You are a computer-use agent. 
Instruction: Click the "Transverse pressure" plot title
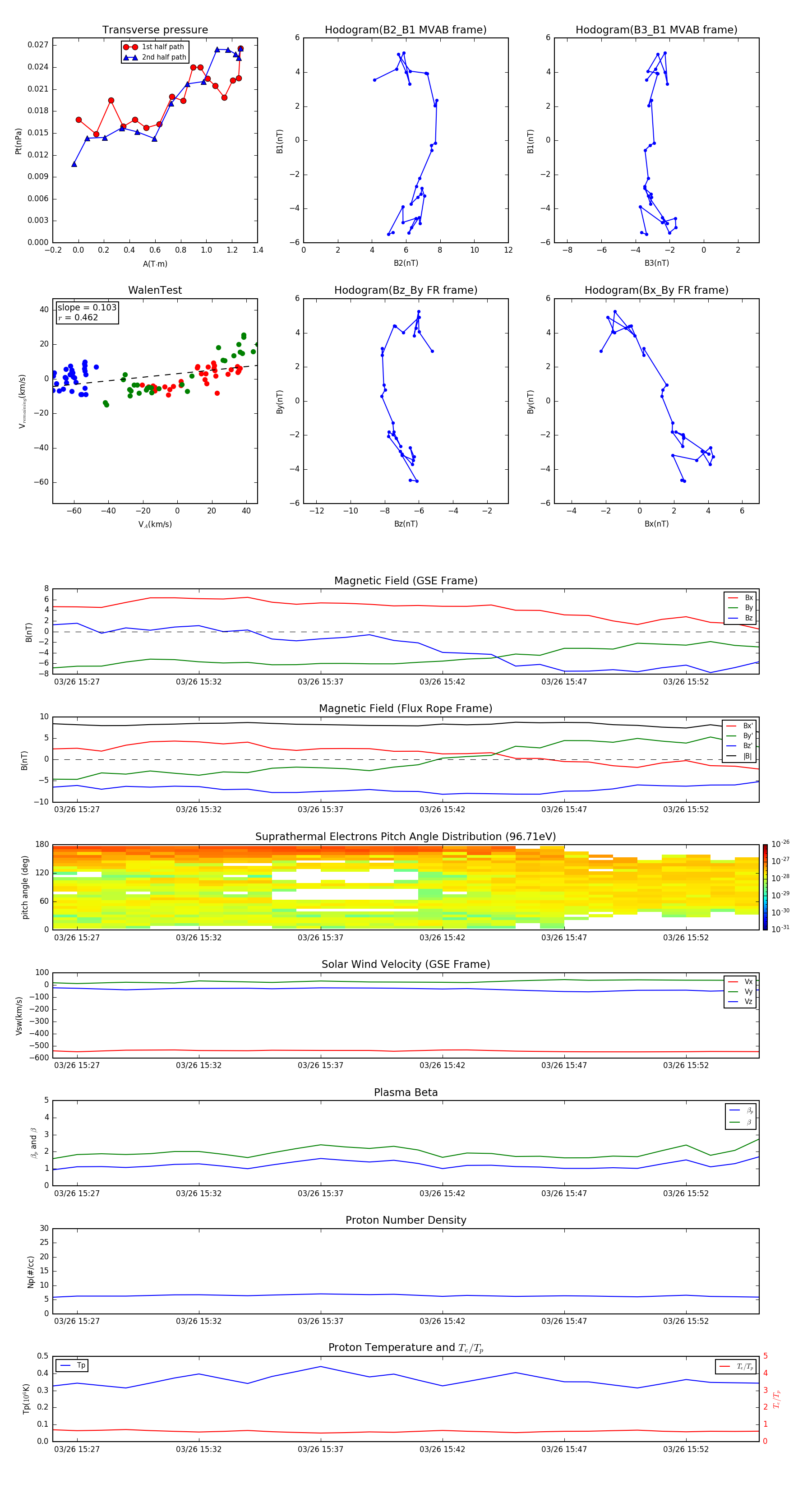click(x=155, y=30)
